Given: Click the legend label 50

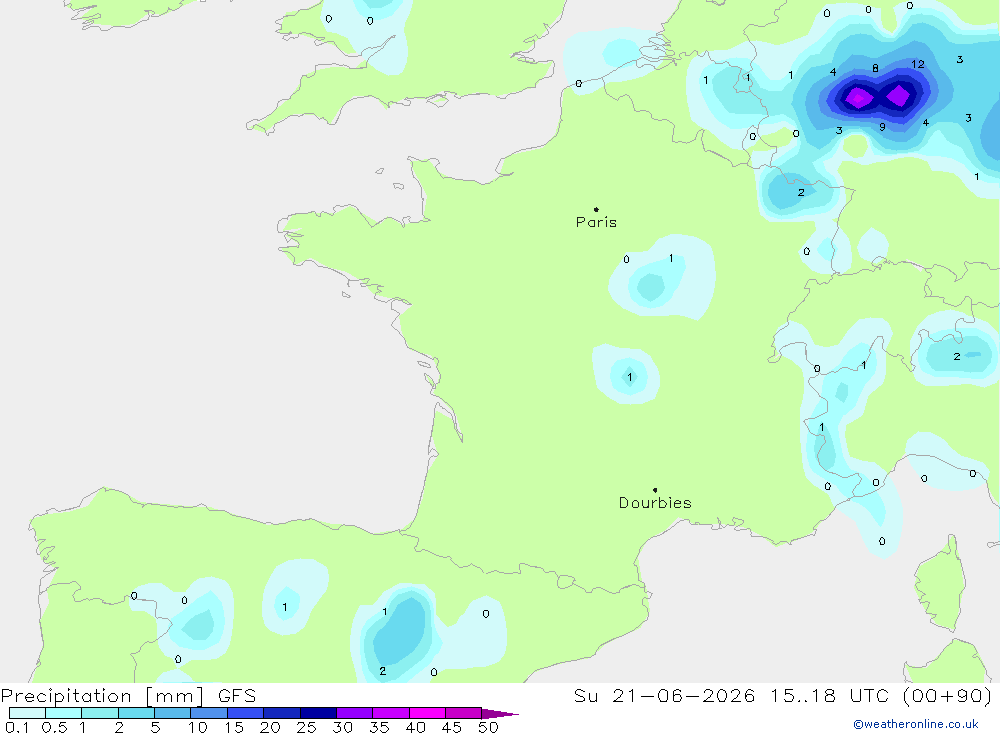Looking at the screenshot, I should point(488,727).
